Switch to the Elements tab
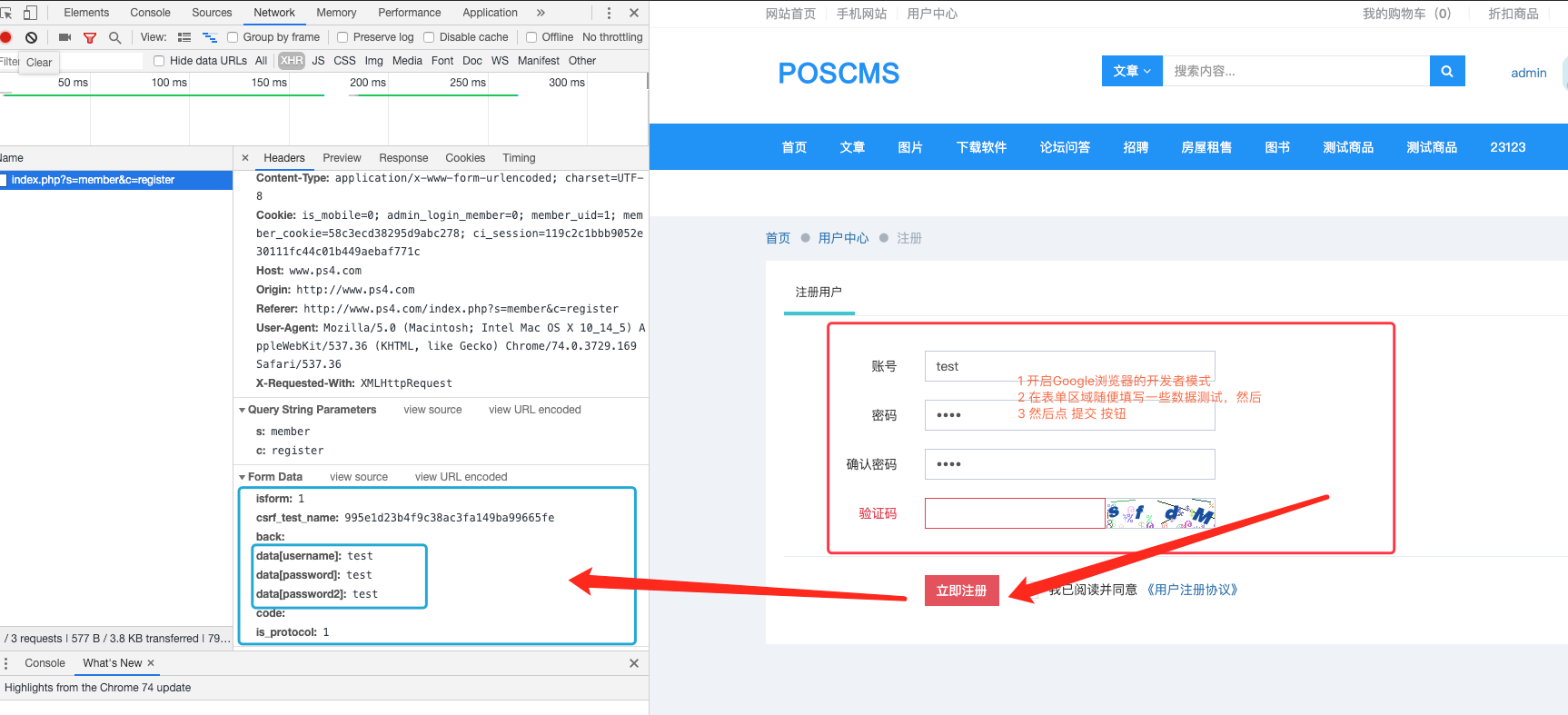Image resolution: width=1568 pixels, height=715 pixels. click(86, 13)
